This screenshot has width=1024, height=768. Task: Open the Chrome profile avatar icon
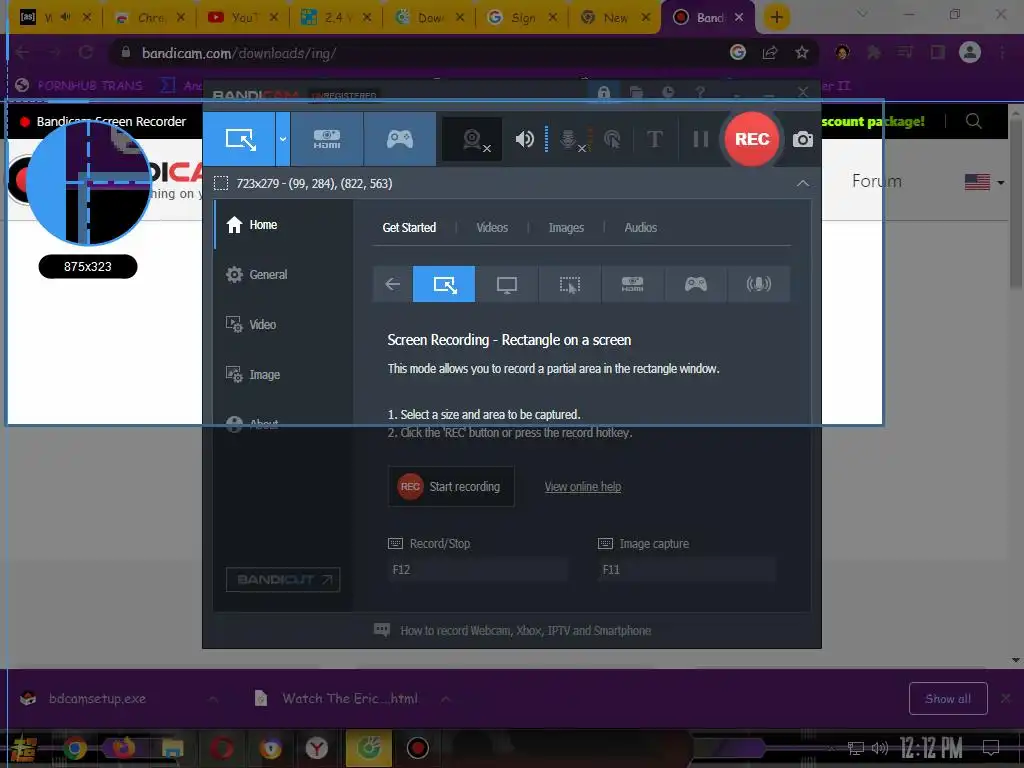pyautogui.click(x=970, y=52)
